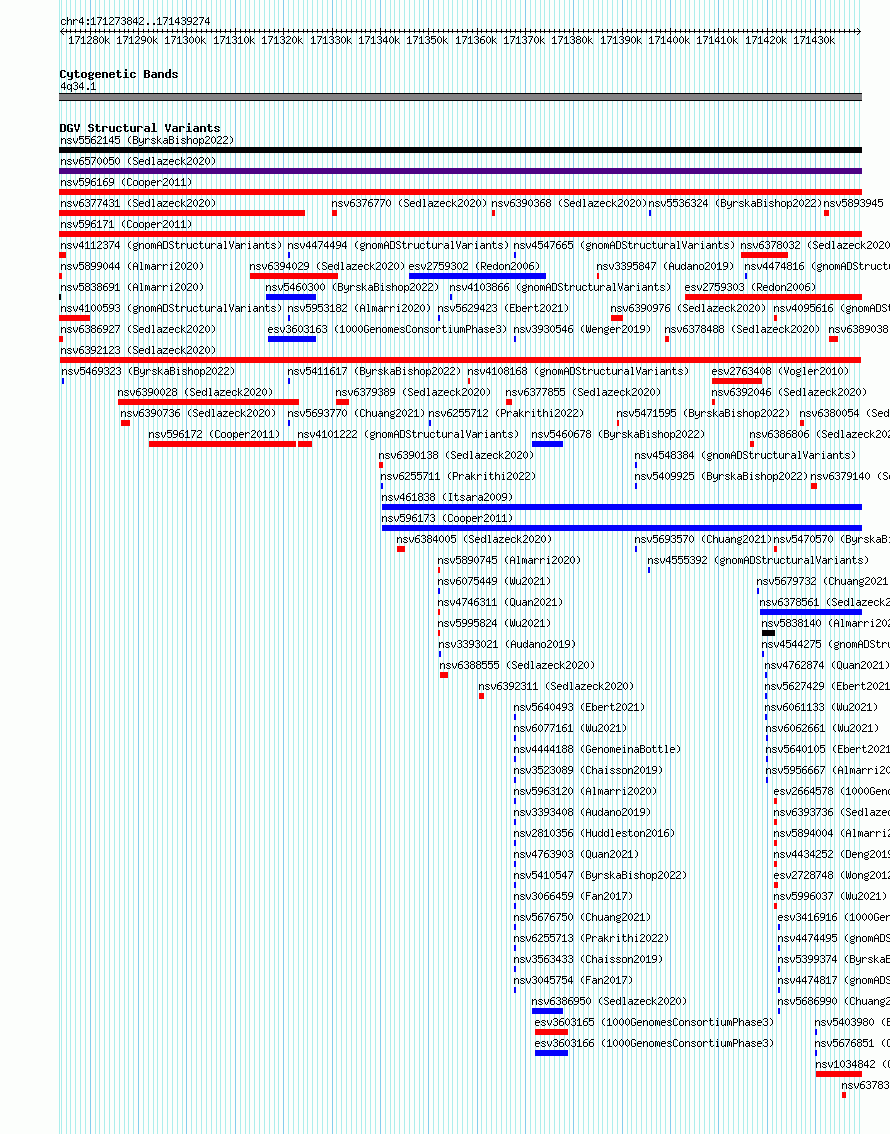Screen dimensions: 890x1134
Task: Click the nsv596171 (Cooper2011) label
Action: coord(127,224)
